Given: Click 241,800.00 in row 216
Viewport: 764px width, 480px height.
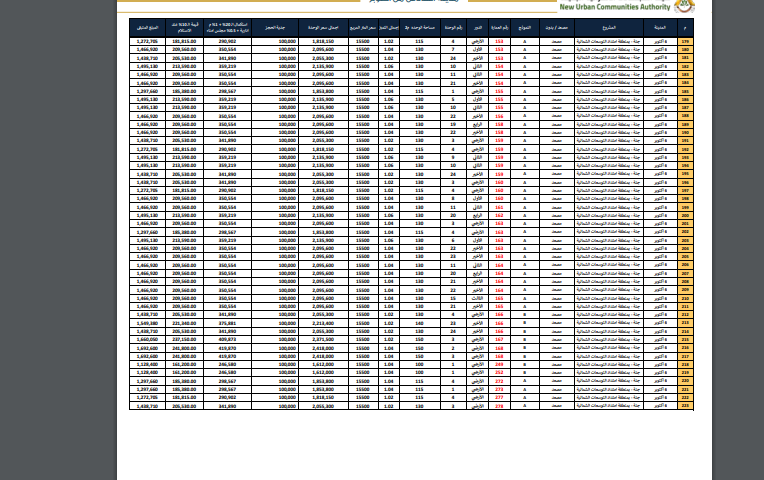Looking at the screenshot, I should click(x=184, y=348).
